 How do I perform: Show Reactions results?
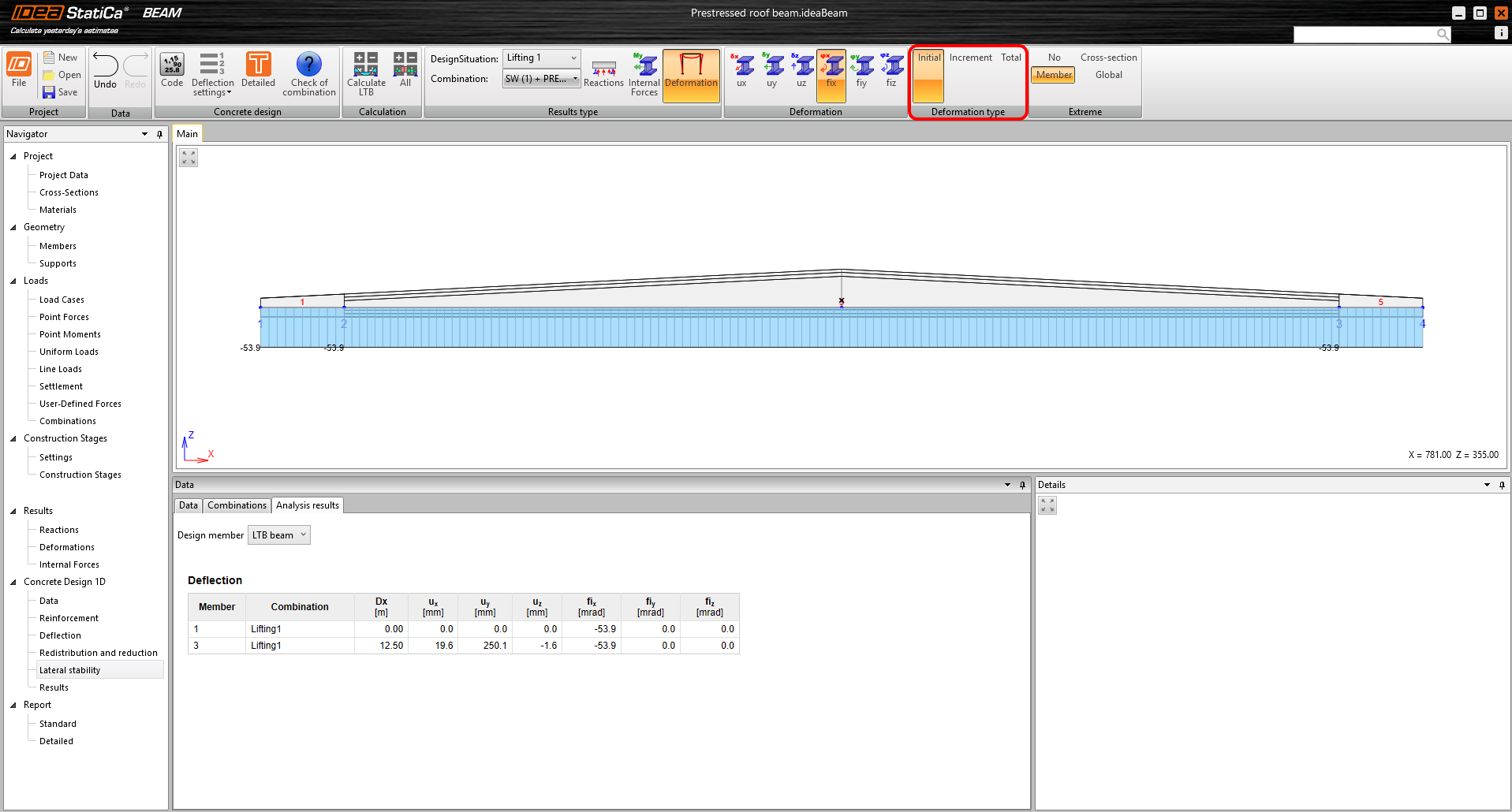coord(603,73)
